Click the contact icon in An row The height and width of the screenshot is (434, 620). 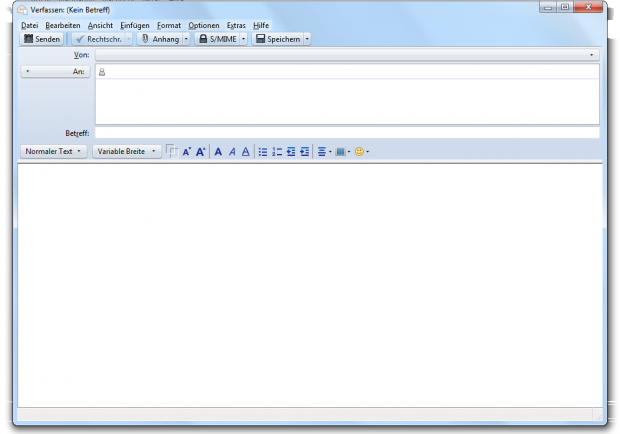click(102, 72)
